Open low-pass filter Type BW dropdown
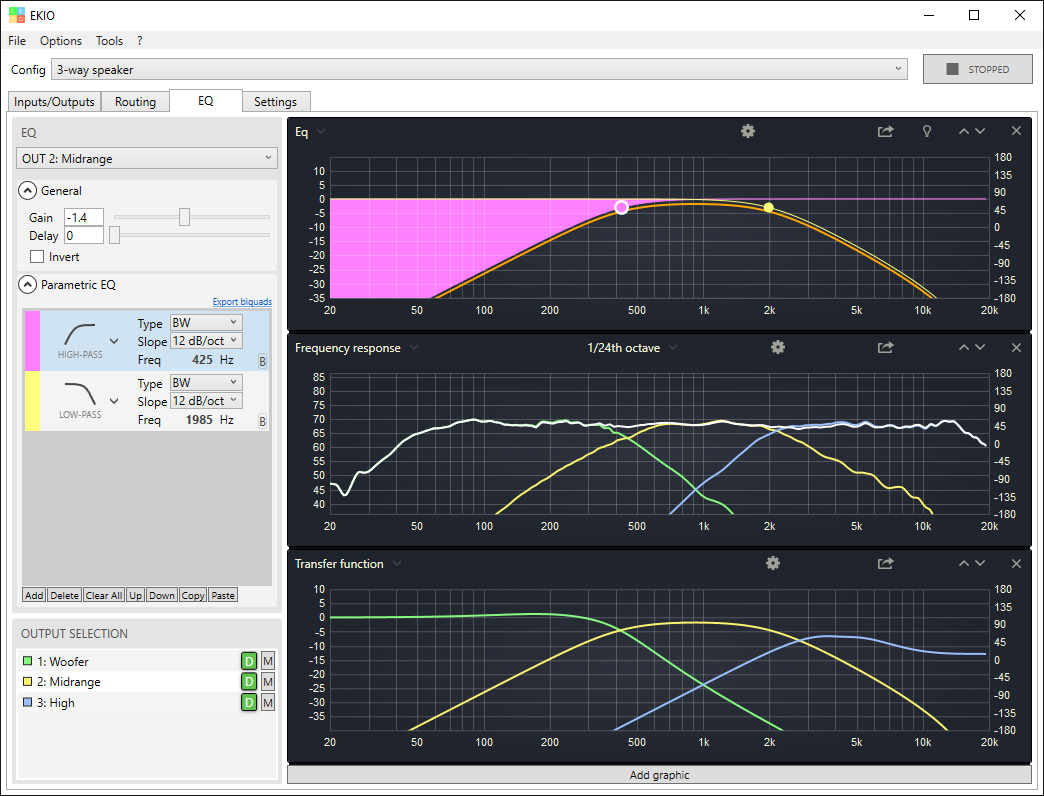Image resolution: width=1044 pixels, height=796 pixels. pos(206,383)
